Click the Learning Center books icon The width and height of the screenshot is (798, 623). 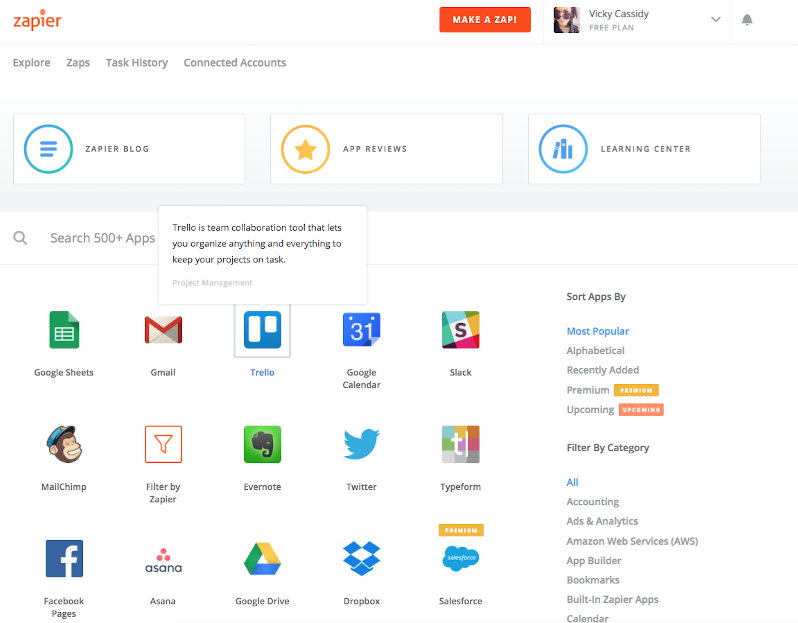pos(563,149)
